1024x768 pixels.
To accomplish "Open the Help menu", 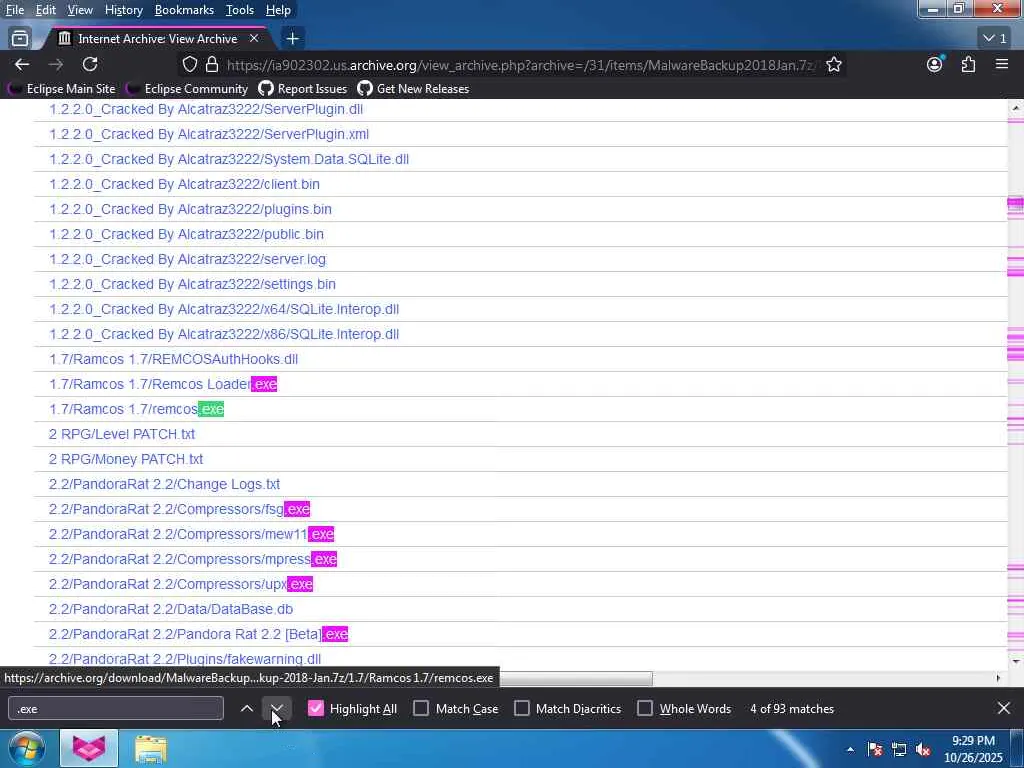I will 278,10.
